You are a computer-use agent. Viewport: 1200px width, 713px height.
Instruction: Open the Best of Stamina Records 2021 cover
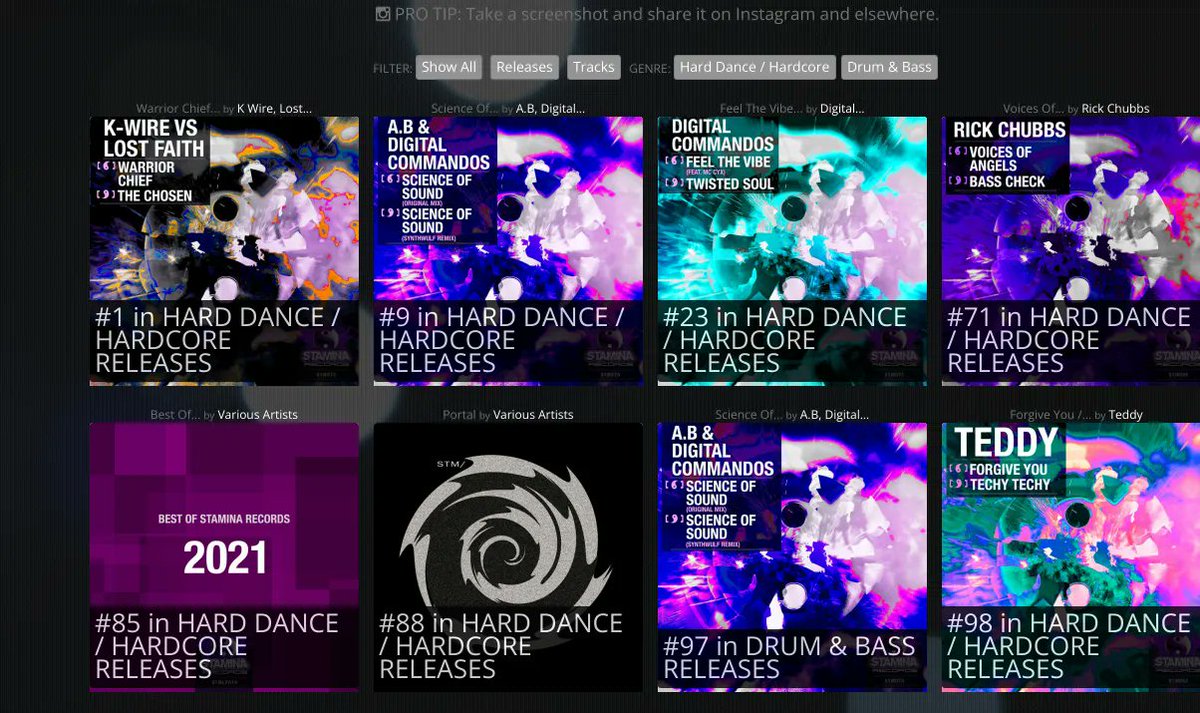224,557
